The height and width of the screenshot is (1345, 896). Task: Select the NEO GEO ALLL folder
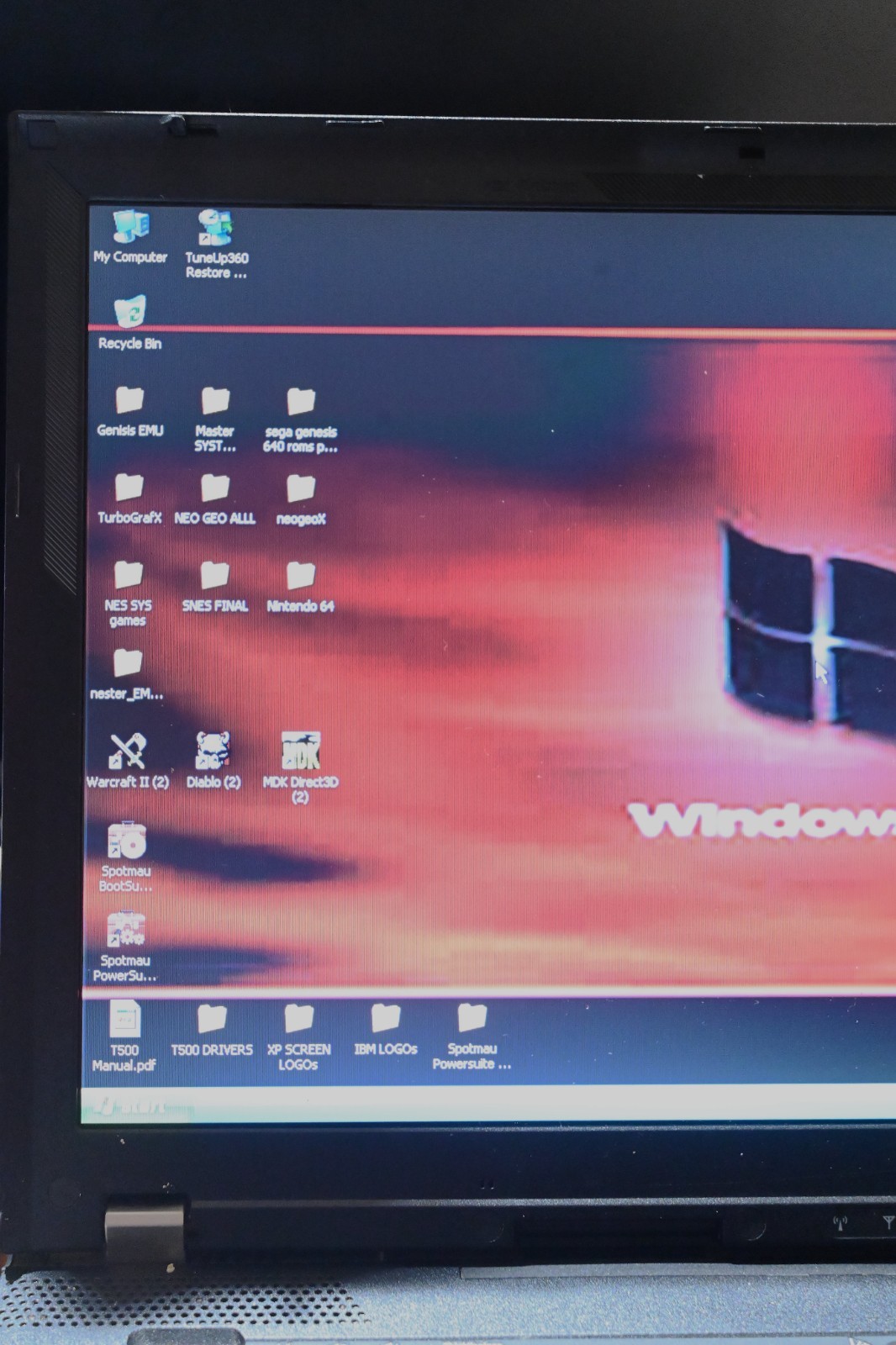pos(215,499)
